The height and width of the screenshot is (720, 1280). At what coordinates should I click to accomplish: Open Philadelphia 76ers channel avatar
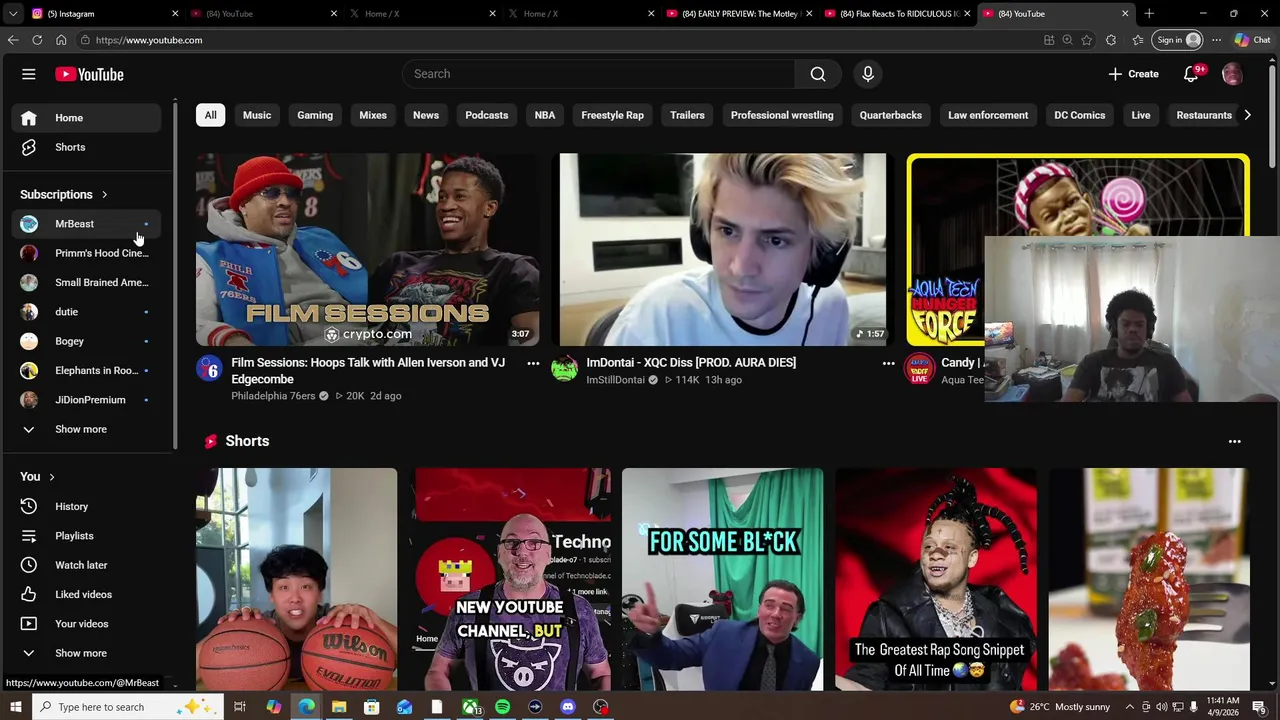209,370
